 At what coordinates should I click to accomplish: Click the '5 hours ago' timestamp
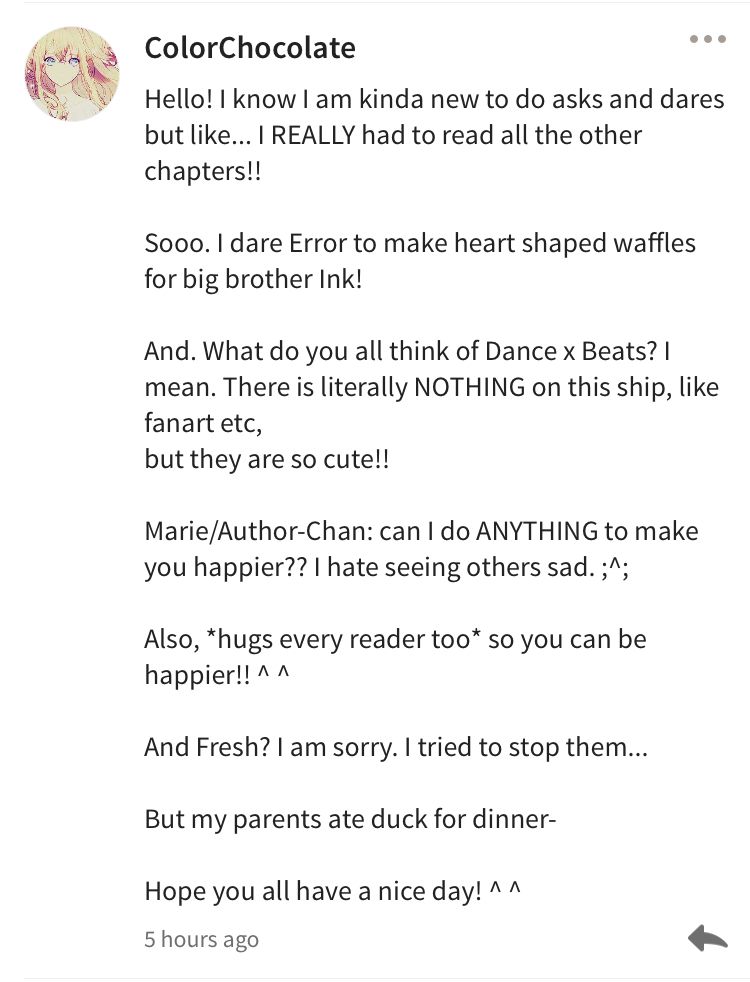click(x=201, y=939)
